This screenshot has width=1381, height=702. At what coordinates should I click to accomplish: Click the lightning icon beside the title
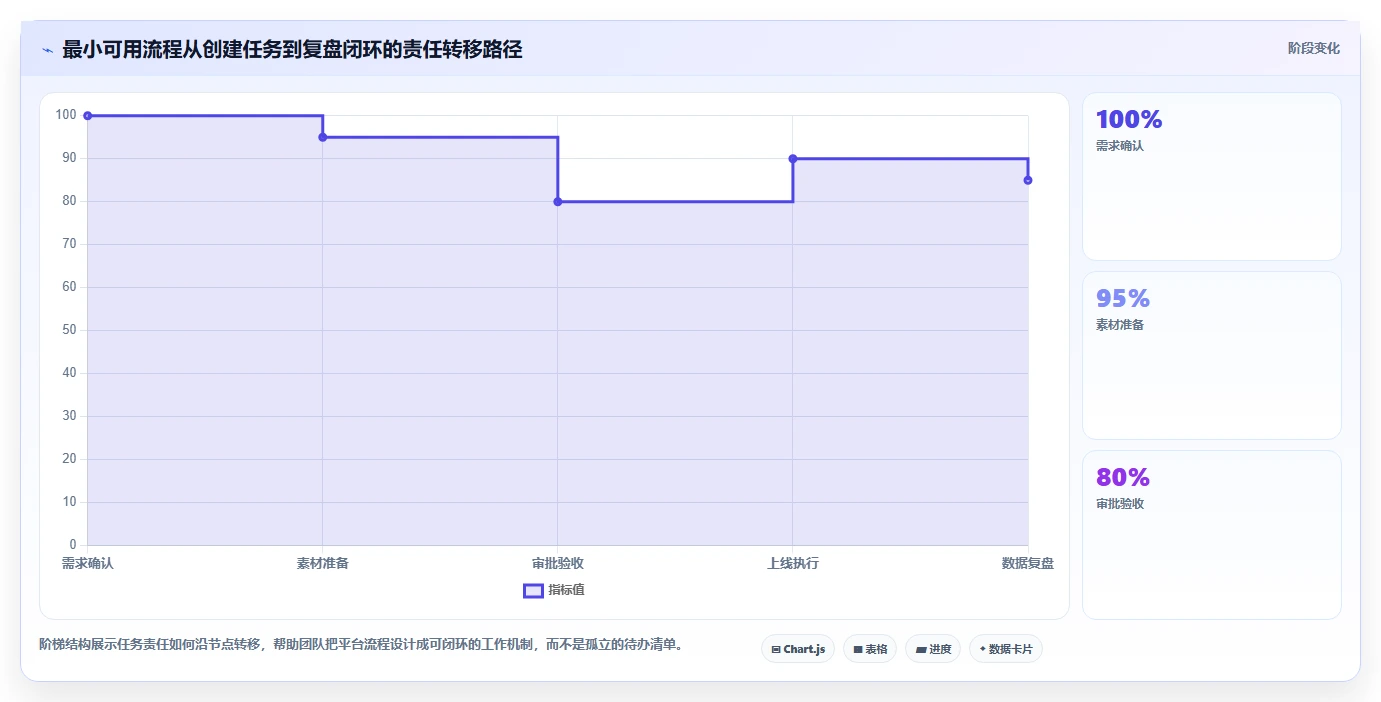48,49
